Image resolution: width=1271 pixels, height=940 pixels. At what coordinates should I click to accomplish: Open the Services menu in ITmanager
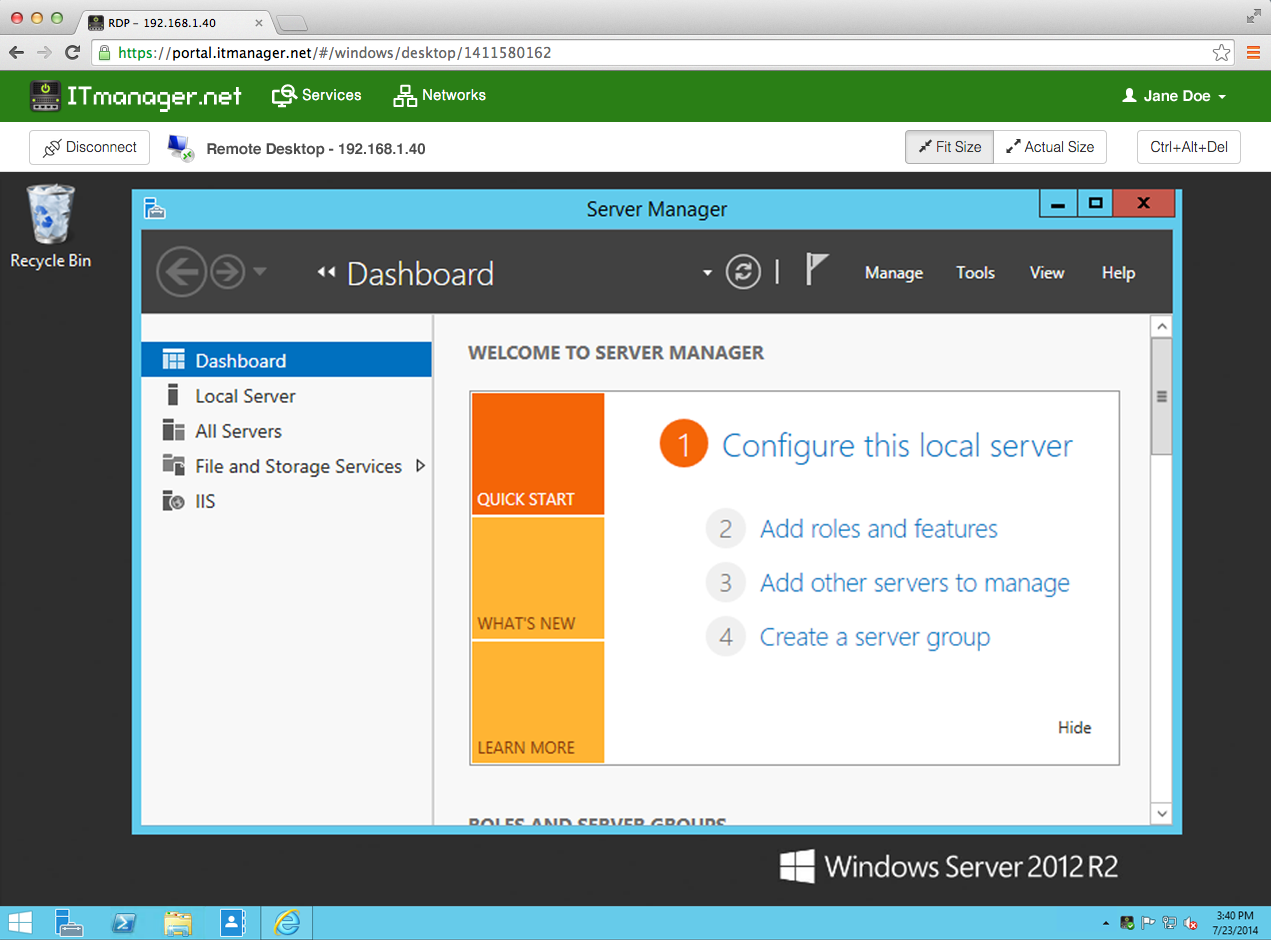[317, 95]
